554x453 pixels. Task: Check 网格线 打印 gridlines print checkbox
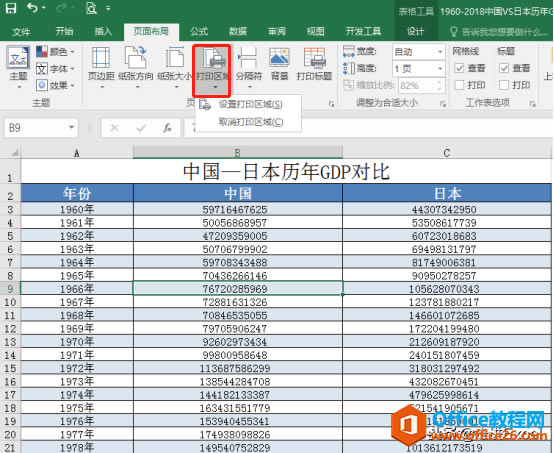pyautogui.click(x=459, y=85)
